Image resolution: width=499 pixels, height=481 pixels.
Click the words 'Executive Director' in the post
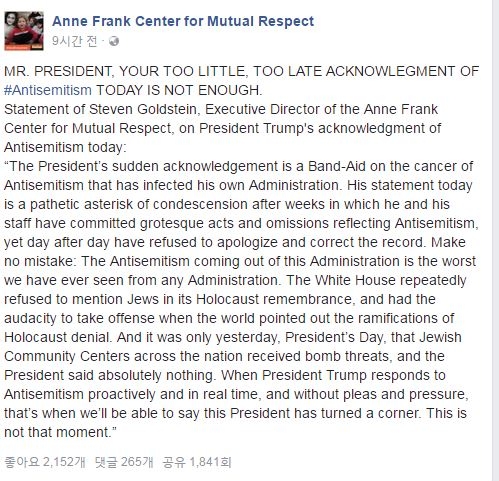coord(263,109)
